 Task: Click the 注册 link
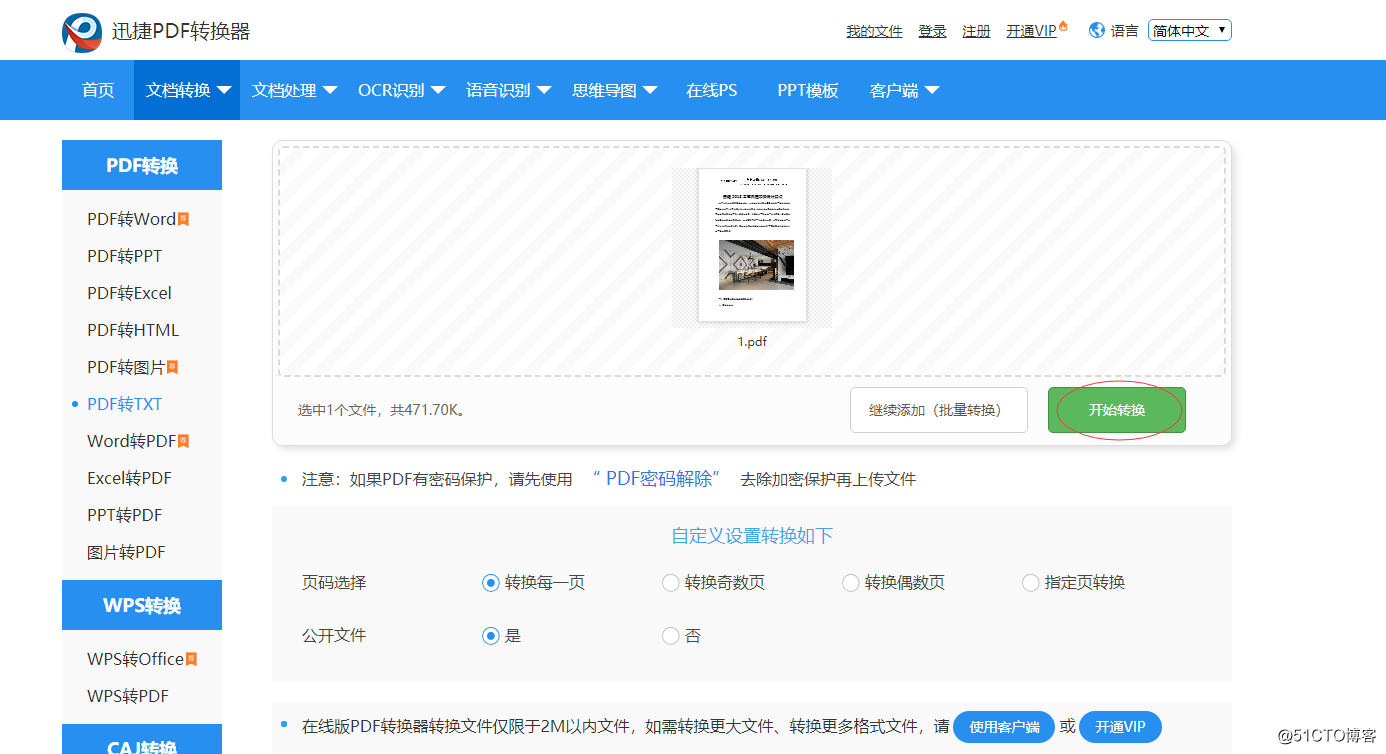(976, 31)
